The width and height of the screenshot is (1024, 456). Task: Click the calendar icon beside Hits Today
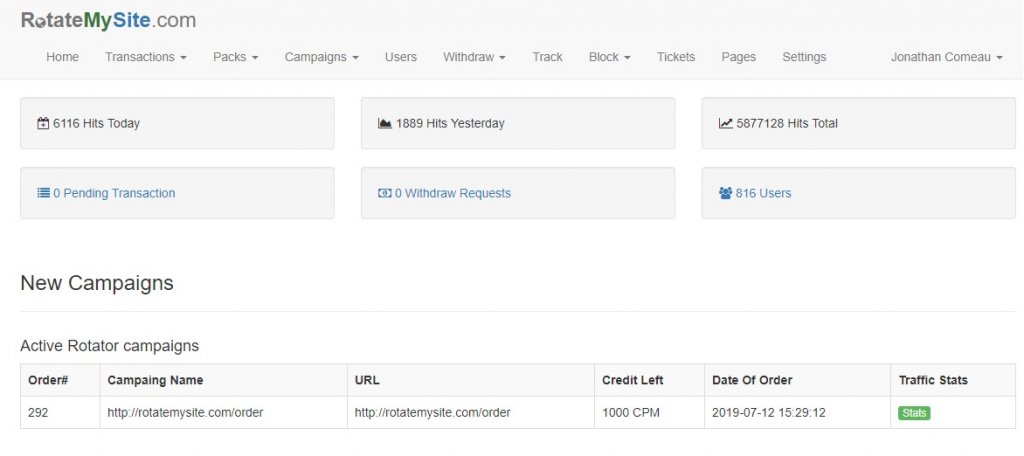tap(43, 124)
